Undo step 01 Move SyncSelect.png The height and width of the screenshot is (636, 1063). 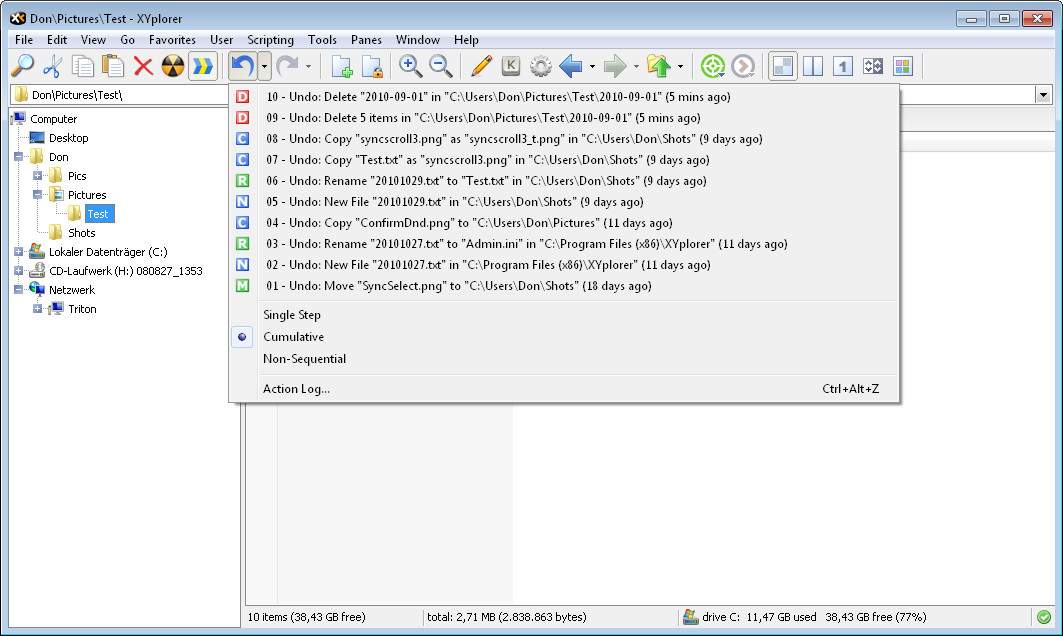(x=563, y=286)
